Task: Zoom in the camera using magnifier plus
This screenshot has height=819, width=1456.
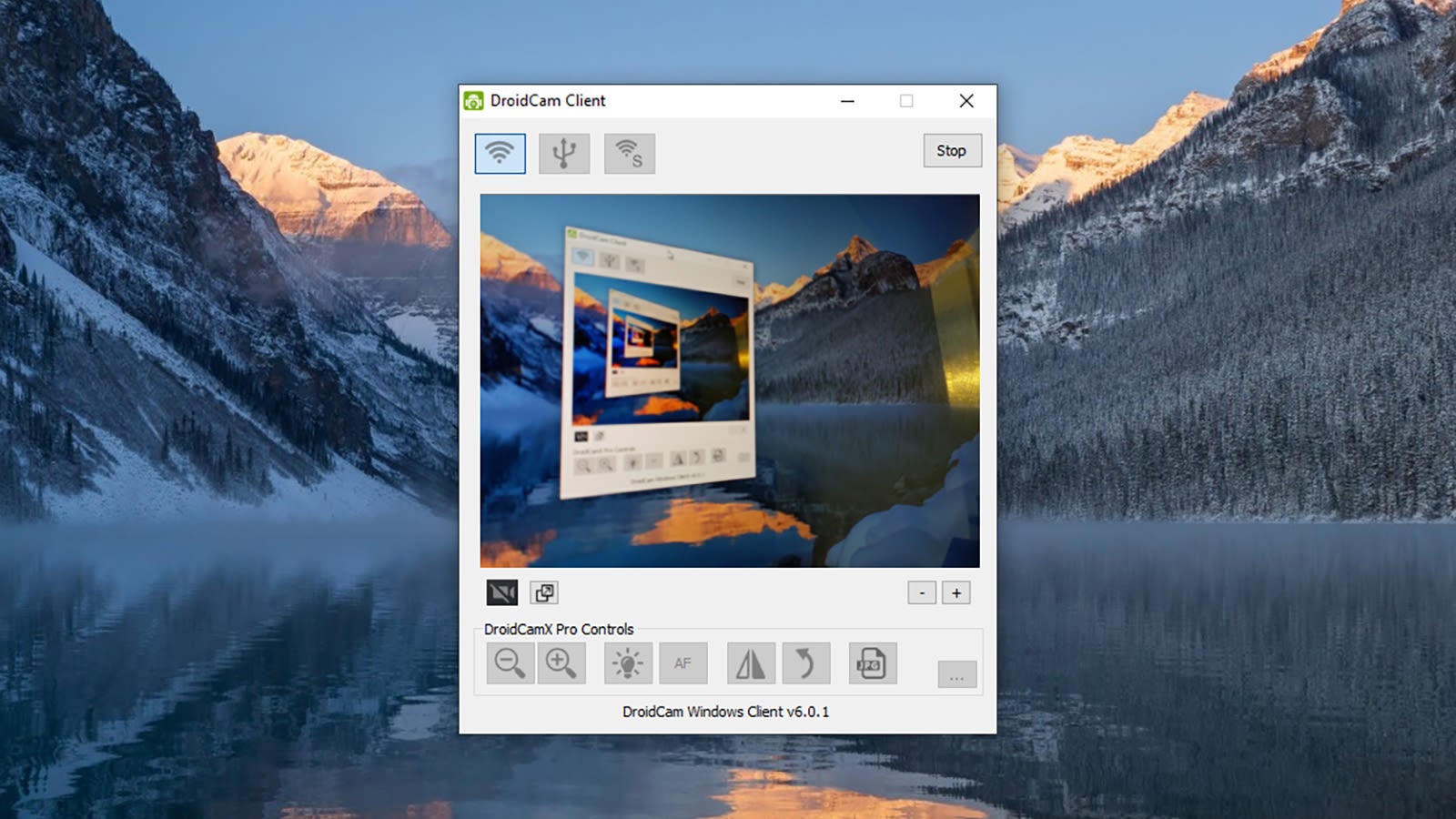Action: [x=561, y=663]
